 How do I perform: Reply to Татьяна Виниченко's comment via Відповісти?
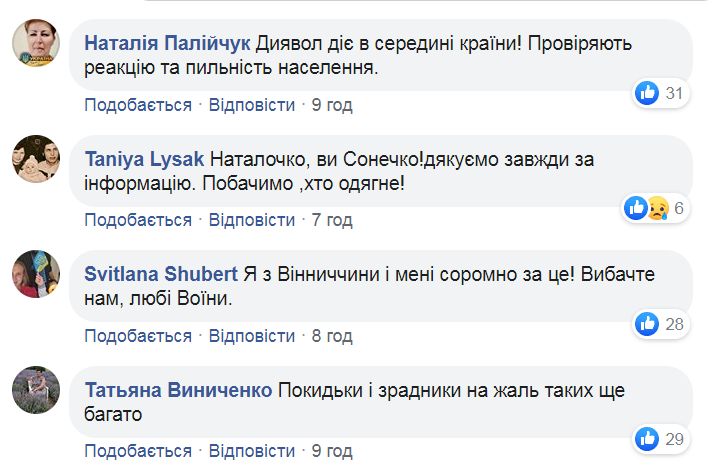[253, 450]
